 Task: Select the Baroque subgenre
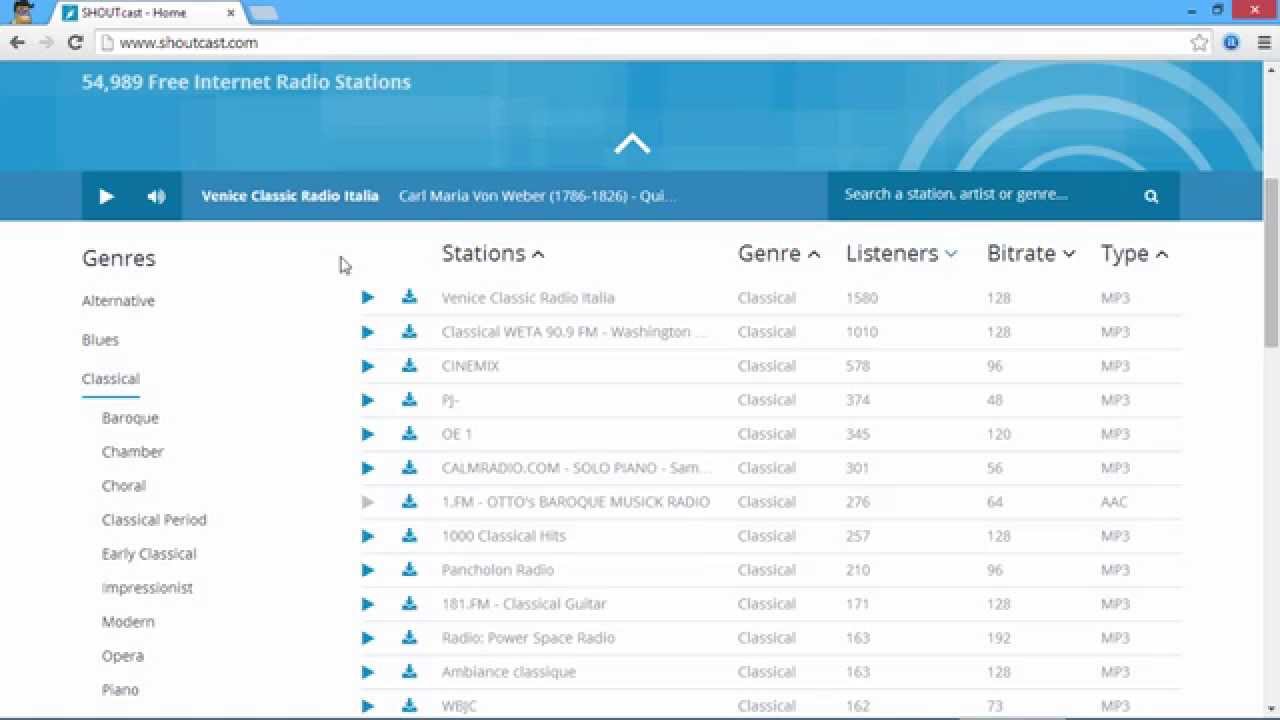pyautogui.click(x=130, y=418)
